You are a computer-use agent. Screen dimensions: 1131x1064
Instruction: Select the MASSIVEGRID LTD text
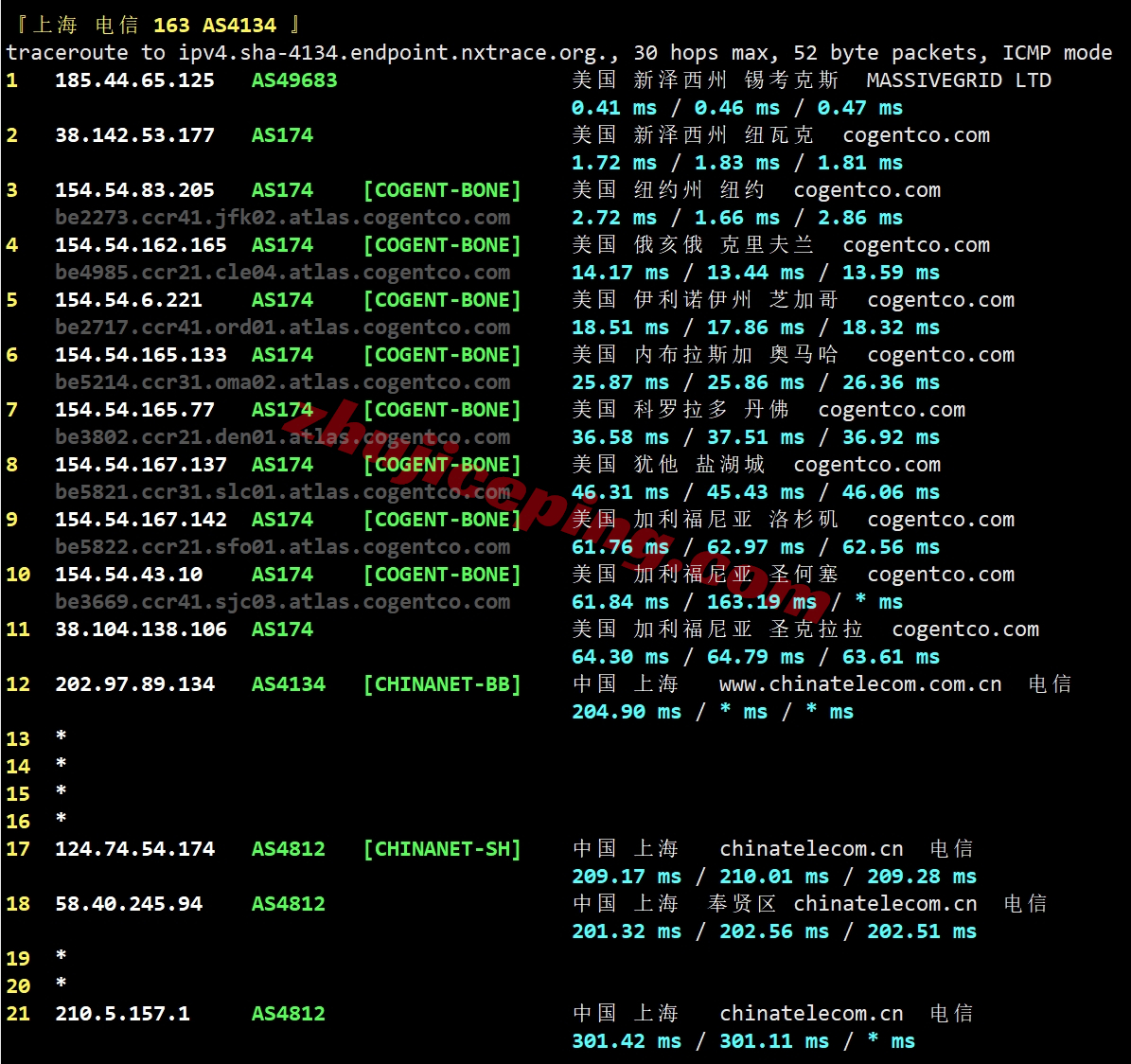[x=959, y=80]
